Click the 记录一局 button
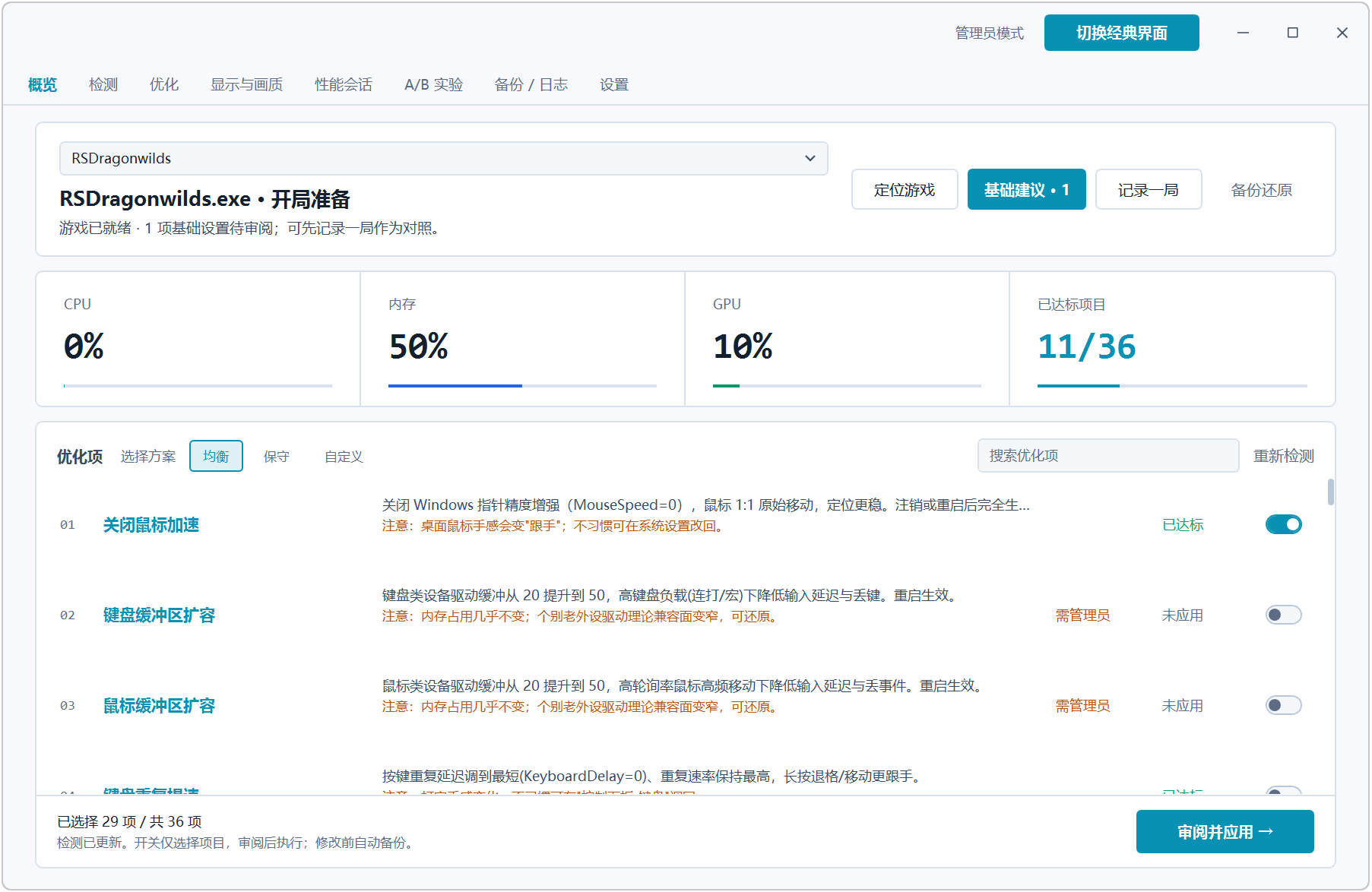Viewport: 1372px width, 892px height. click(x=1149, y=189)
